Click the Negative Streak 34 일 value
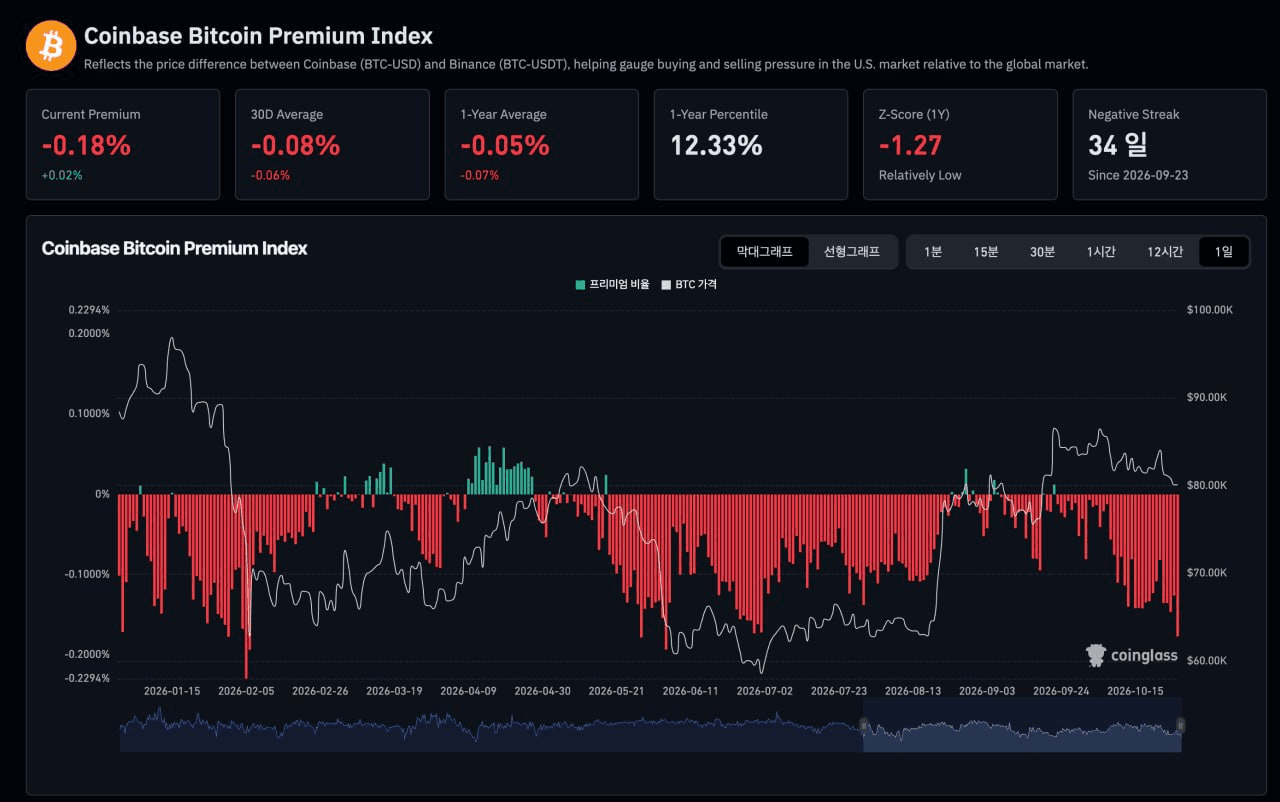This screenshot has width=1280, height=802. click(1117, 145)
